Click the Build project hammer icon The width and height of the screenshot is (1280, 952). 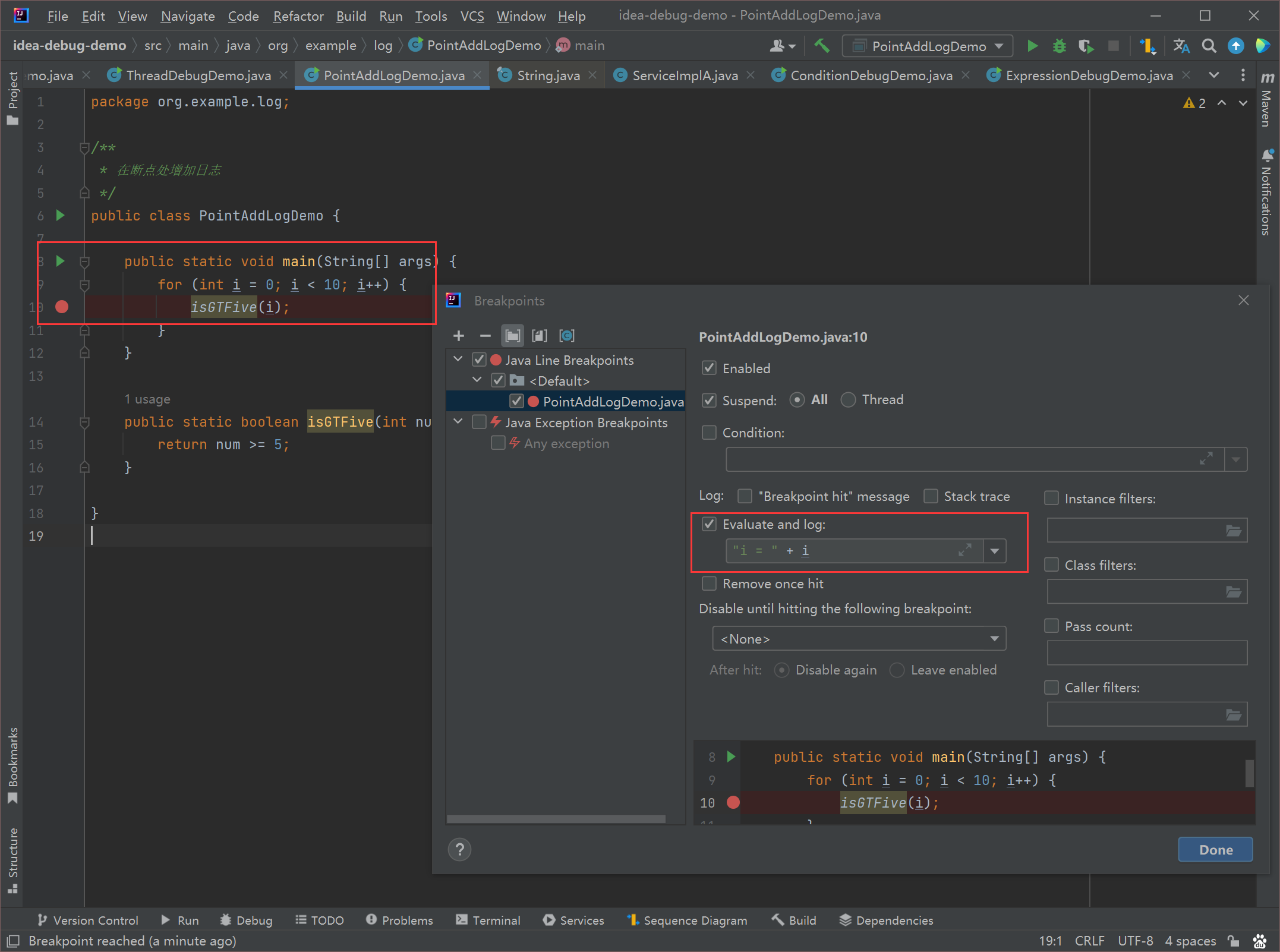[x=822, y=46]
